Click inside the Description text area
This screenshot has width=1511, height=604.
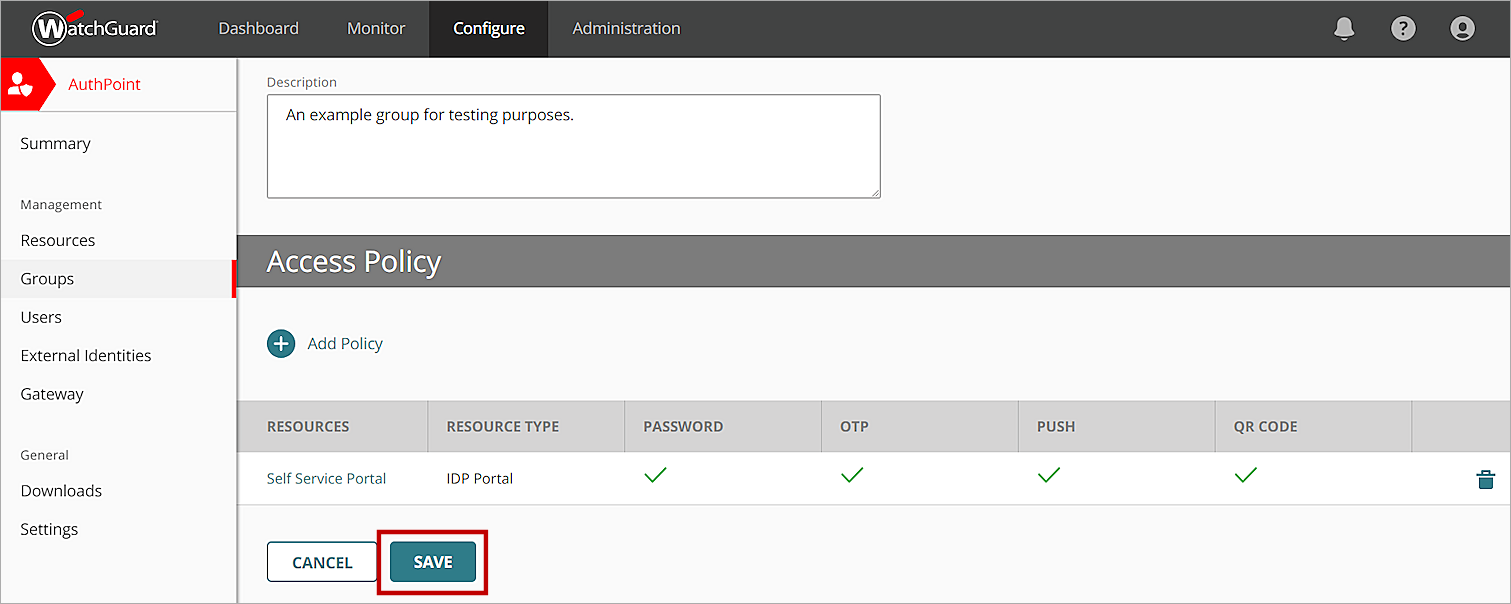[x=573, y=145]
